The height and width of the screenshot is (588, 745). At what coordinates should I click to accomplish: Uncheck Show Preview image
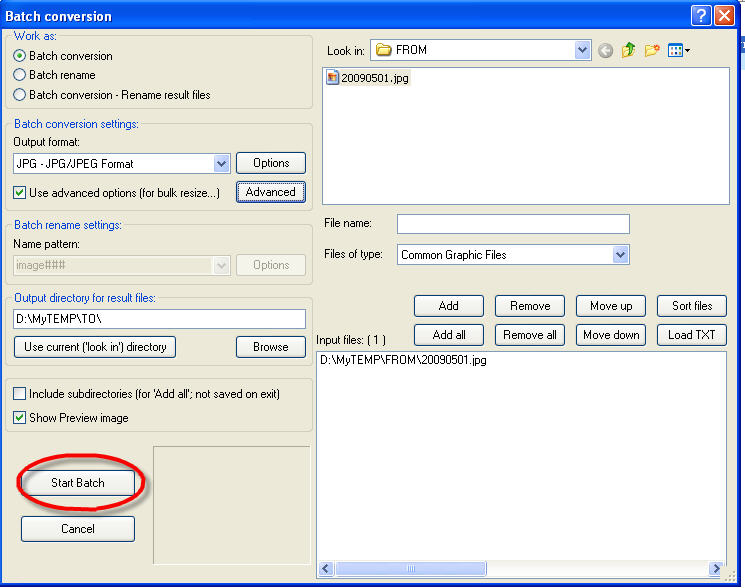20,418
